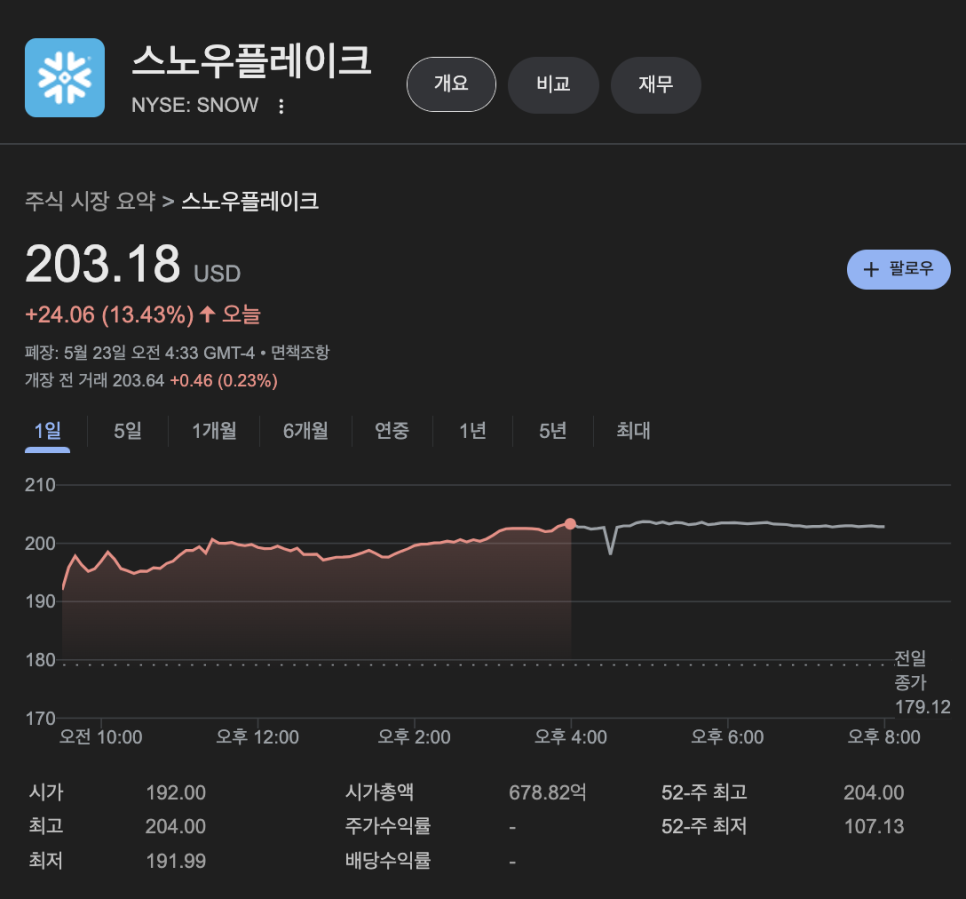The height and width of the screenshot is (899, 966).
Task: Click the 190 y-axis label
Action: pos(40,601)
